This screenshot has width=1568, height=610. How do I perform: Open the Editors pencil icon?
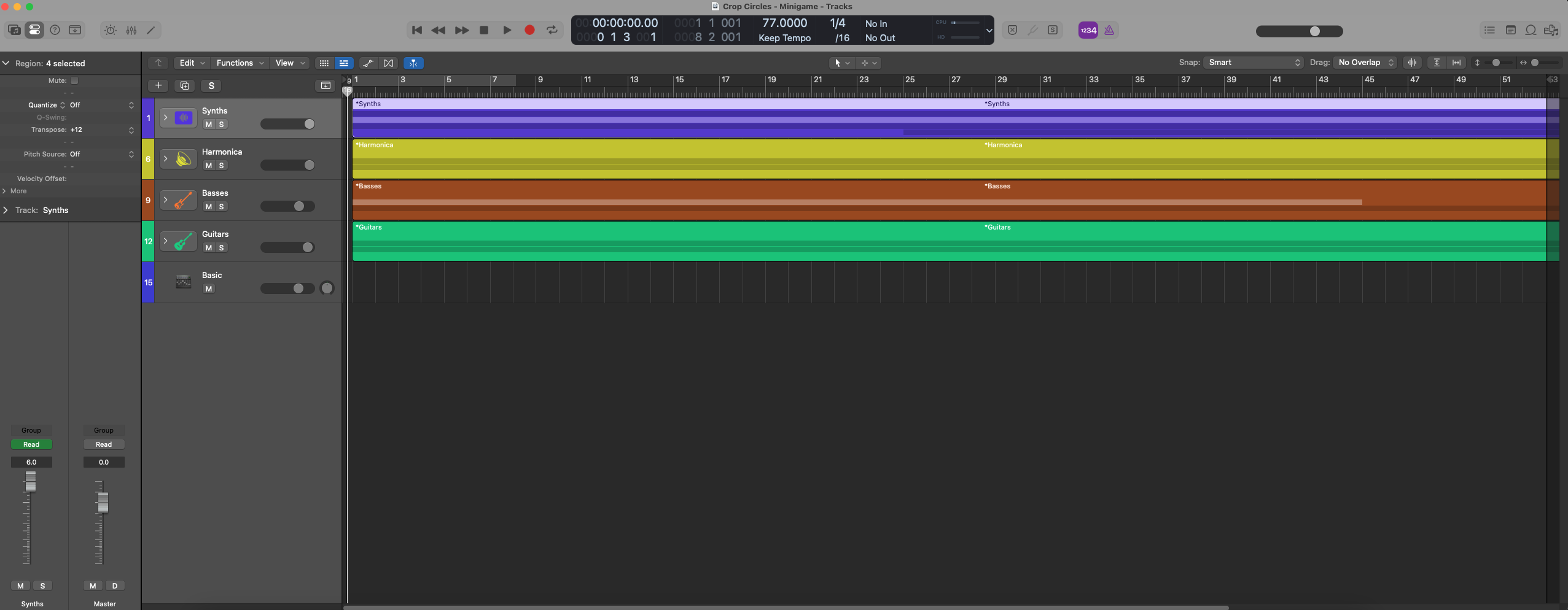pyautogui.click(x=151, y=30)
